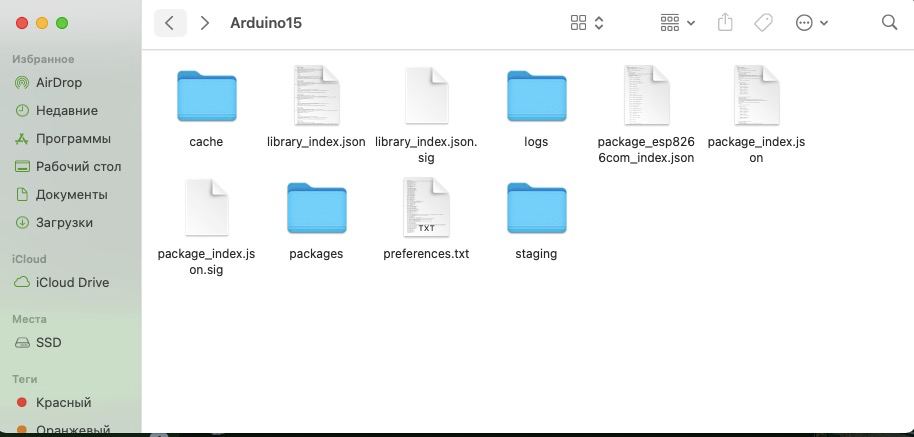The width and height of the screenshot is (914, 437).
Task: Select package_esp8266com_index.json file icon
Action: (646, 95)
